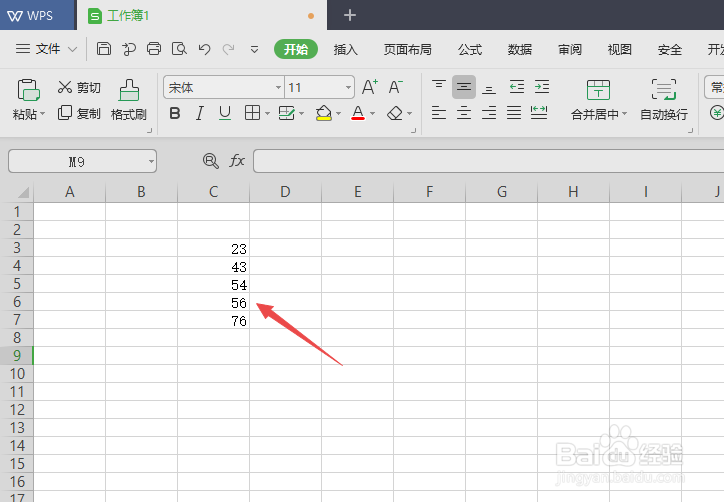
Task: Align text to top of cell
Action: 439,87
